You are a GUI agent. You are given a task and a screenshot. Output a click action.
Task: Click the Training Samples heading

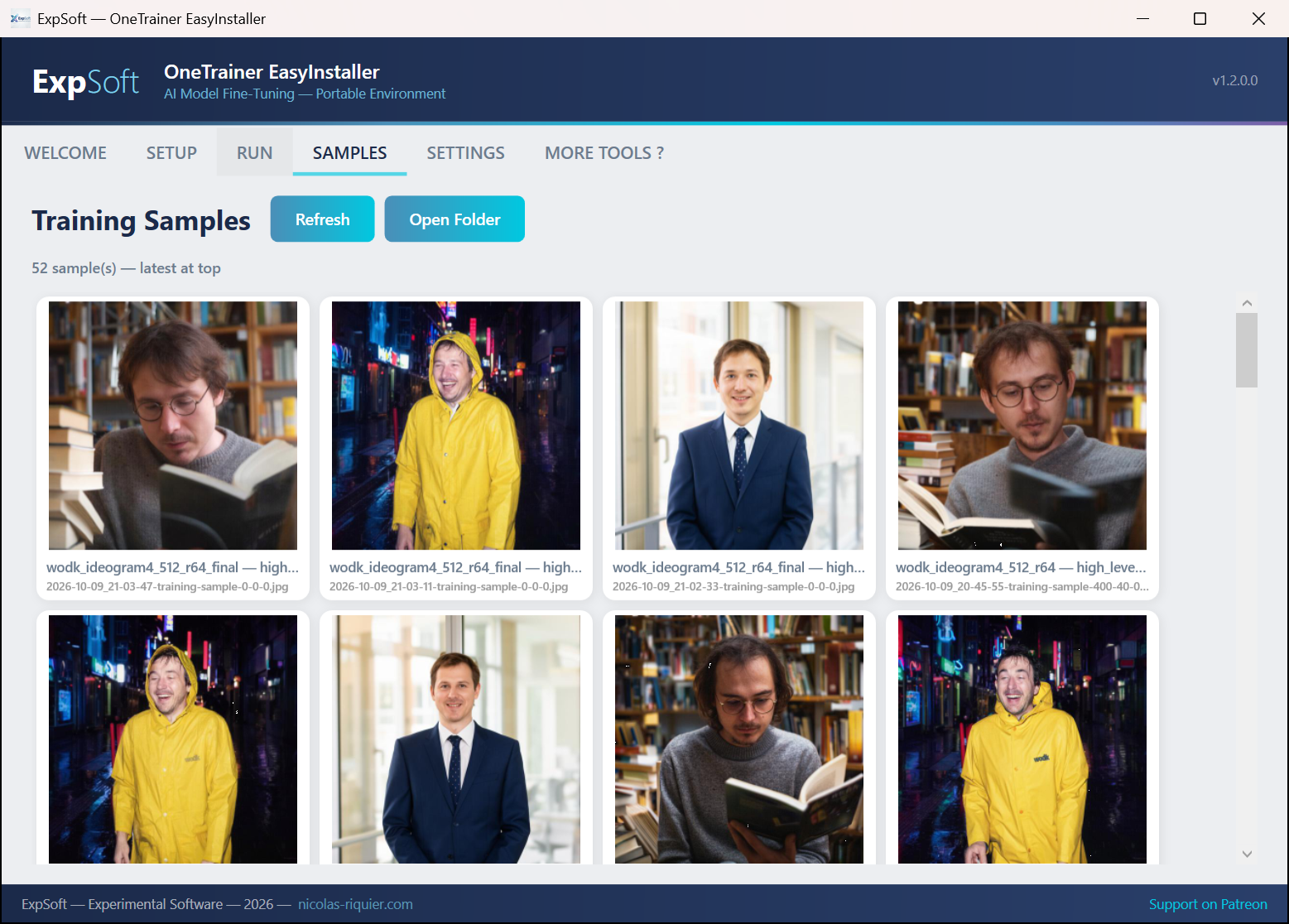[x=142, y=220]
